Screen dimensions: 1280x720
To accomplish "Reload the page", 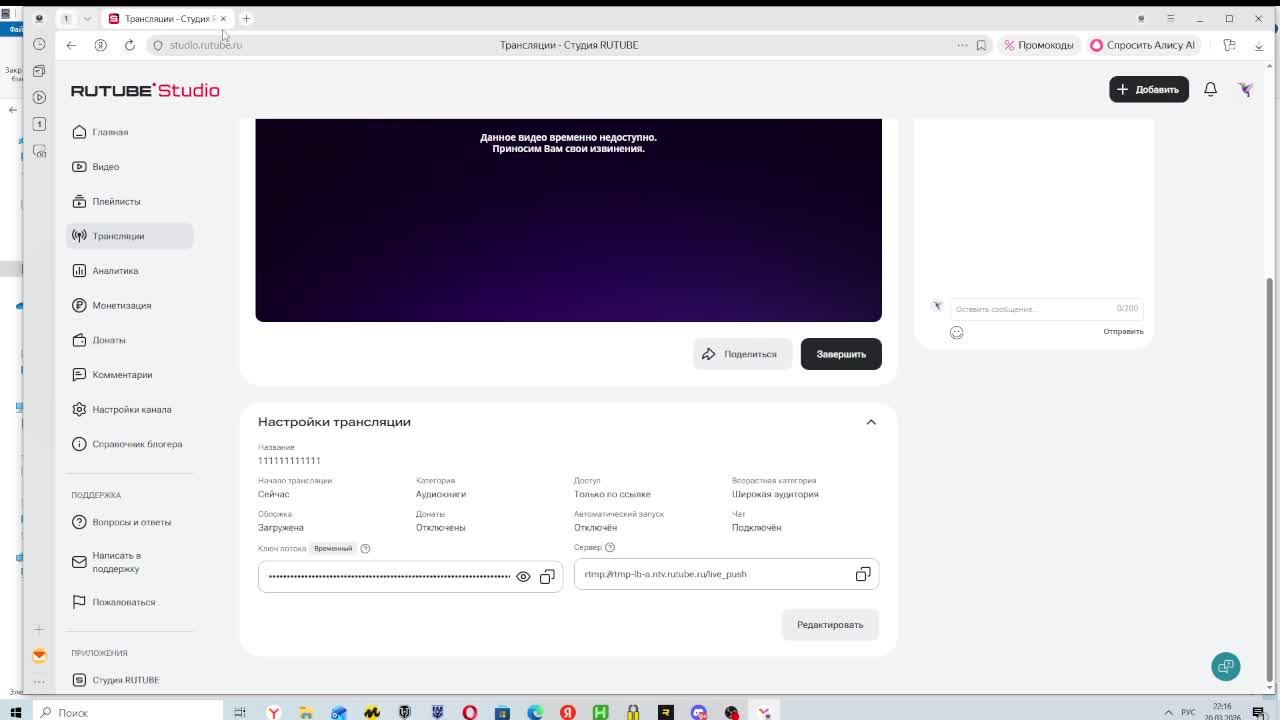I will 130,45.
